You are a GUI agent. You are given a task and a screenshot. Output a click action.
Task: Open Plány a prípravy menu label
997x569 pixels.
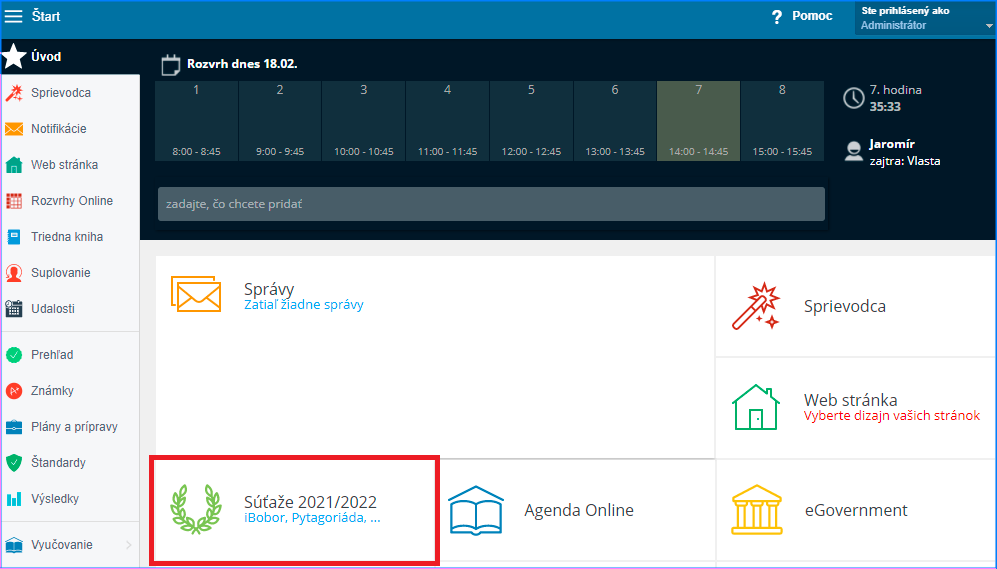coord(74,427)
